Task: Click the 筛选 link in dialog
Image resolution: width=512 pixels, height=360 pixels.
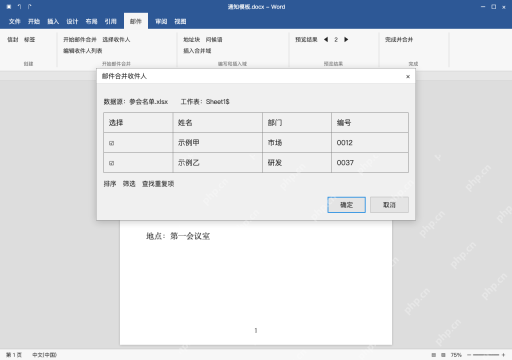Action: click(129, 184)
